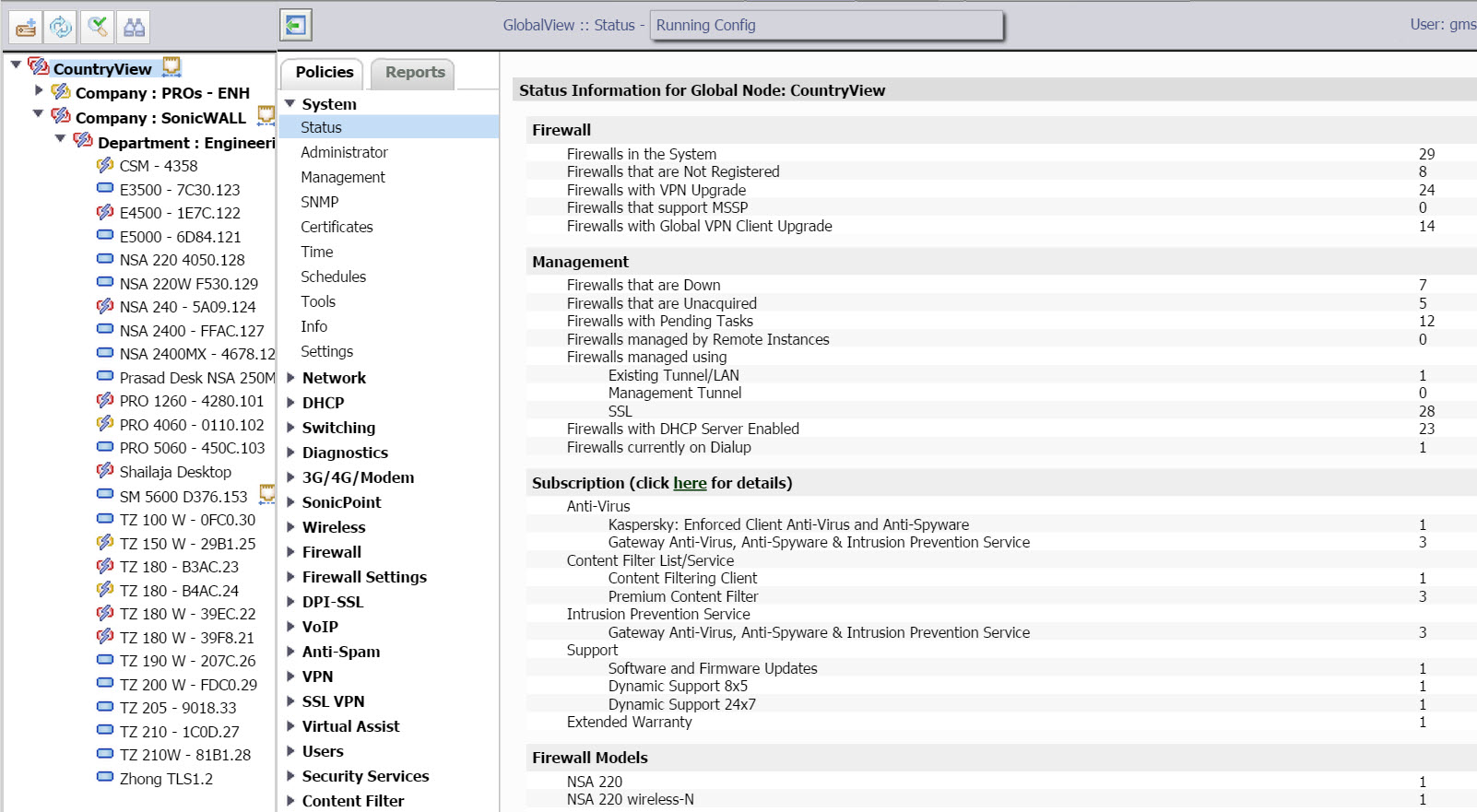Collapse the CountryView tree node
Image resolution: width=1477 pixels, height=812 pixels.
[16, 65]
